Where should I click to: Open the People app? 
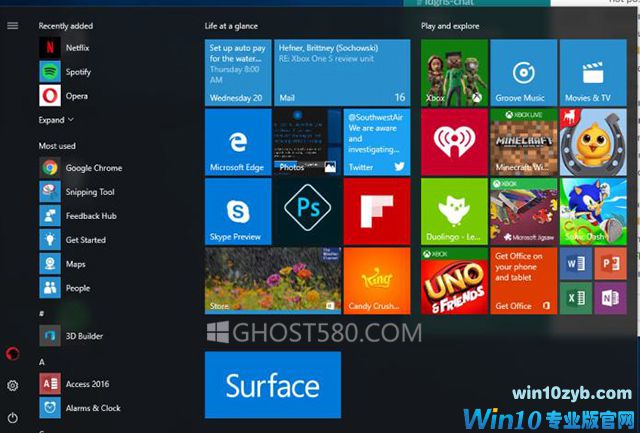pyautogui.click(x=50, y=288)
